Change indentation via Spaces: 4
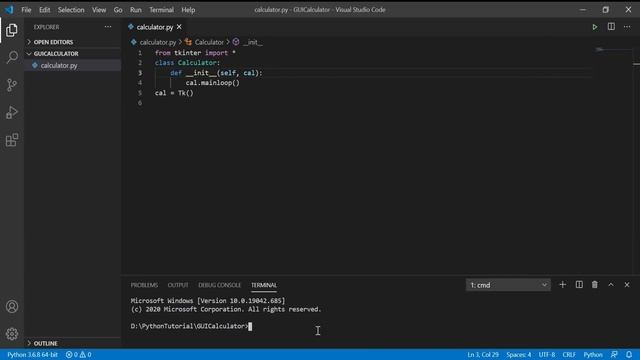640x360 pixels. tap(519, 354)
